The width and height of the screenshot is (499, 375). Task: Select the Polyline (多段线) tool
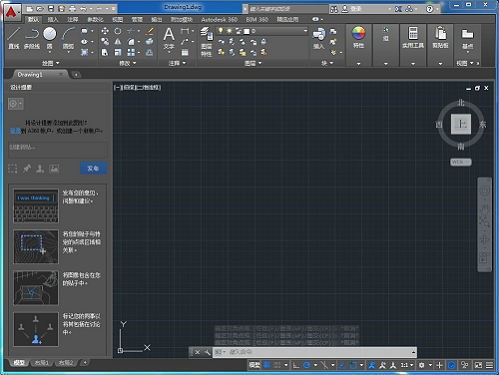tap(32, 38)
